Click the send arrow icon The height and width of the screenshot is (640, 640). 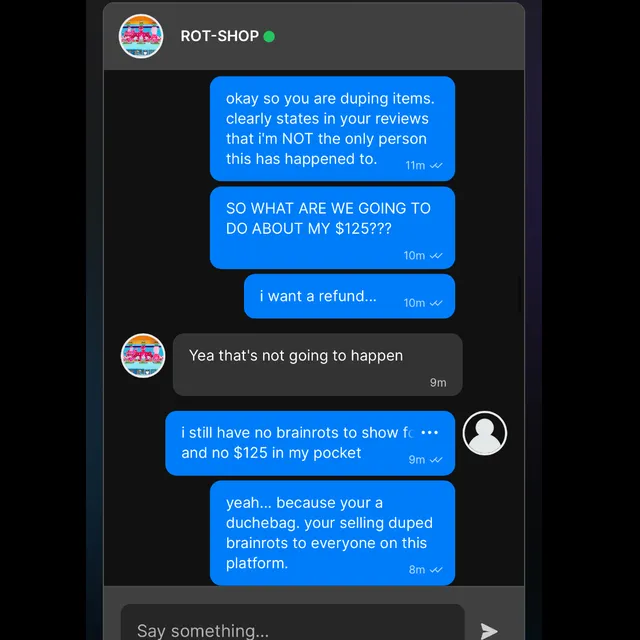click(489, 631)
